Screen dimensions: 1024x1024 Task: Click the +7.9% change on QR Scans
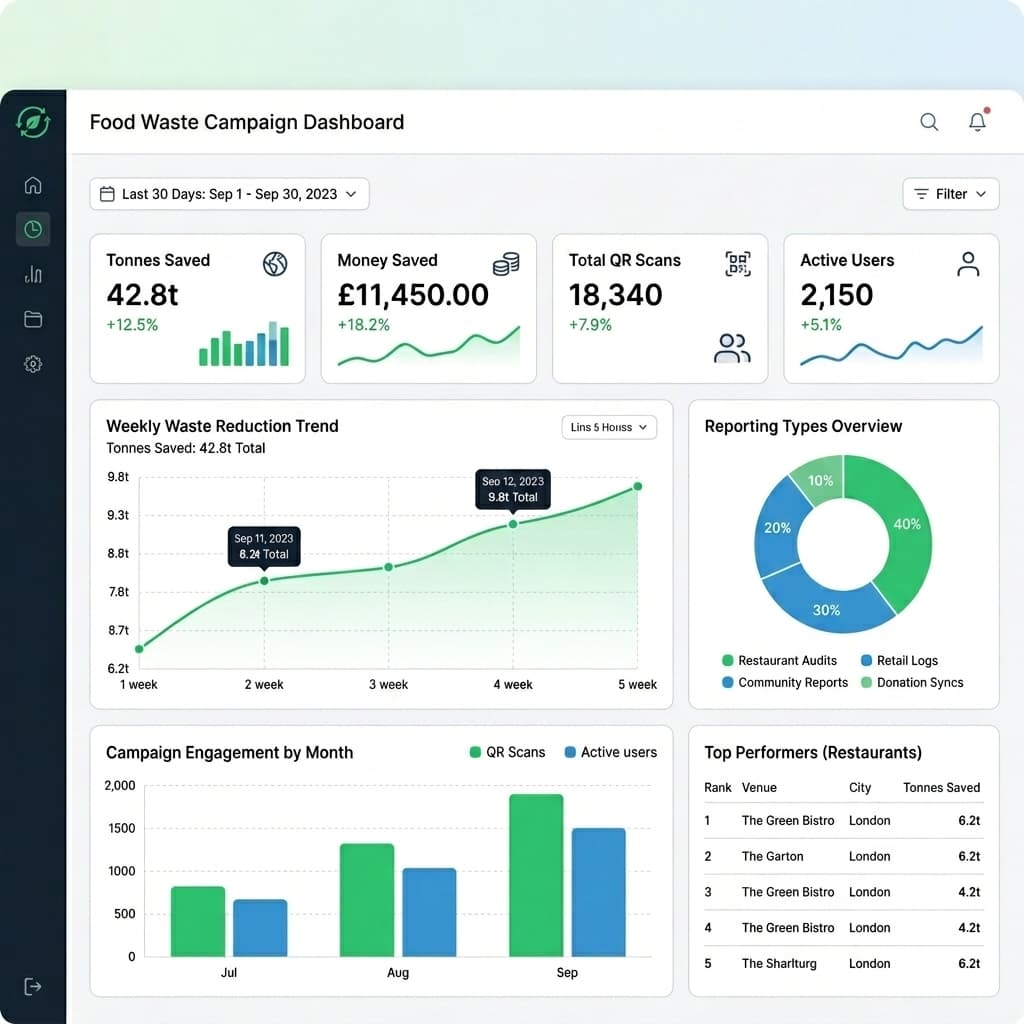590,325
